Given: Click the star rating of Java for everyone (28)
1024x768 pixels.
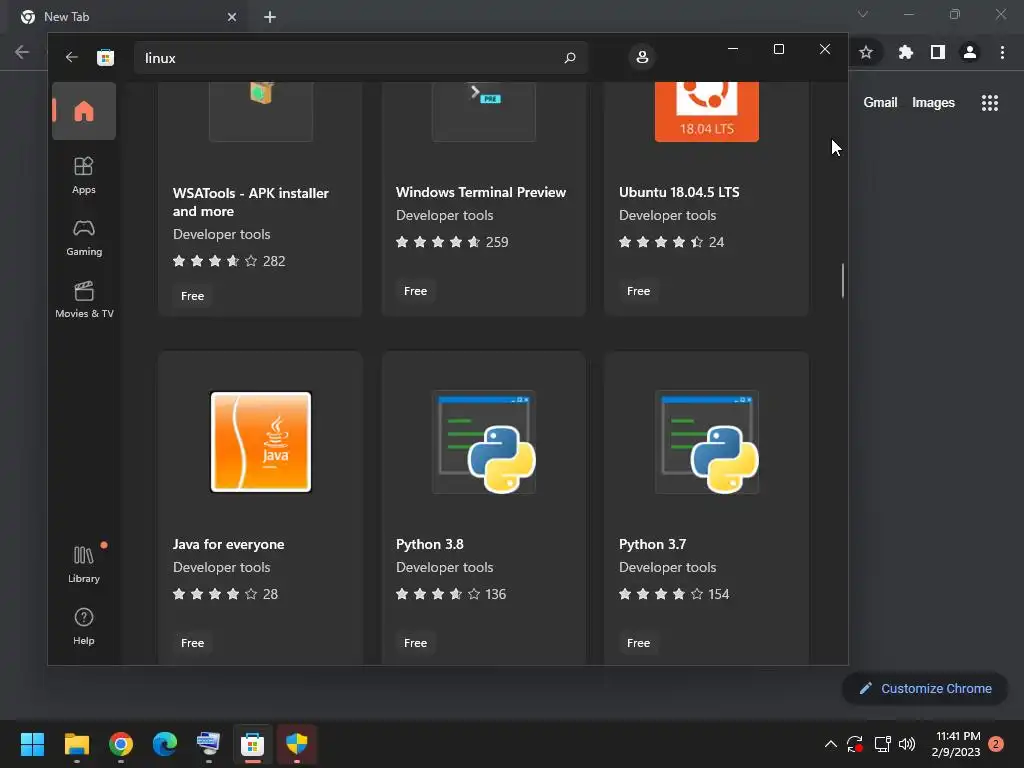Looking at the screenshot, I should pyautogui.click(x=225, y=594).
